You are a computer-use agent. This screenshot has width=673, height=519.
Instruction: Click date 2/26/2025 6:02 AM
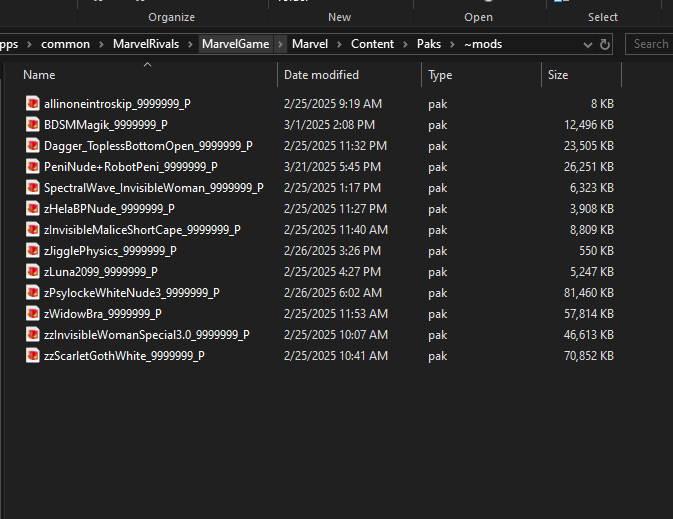click(x=333, y=293)
